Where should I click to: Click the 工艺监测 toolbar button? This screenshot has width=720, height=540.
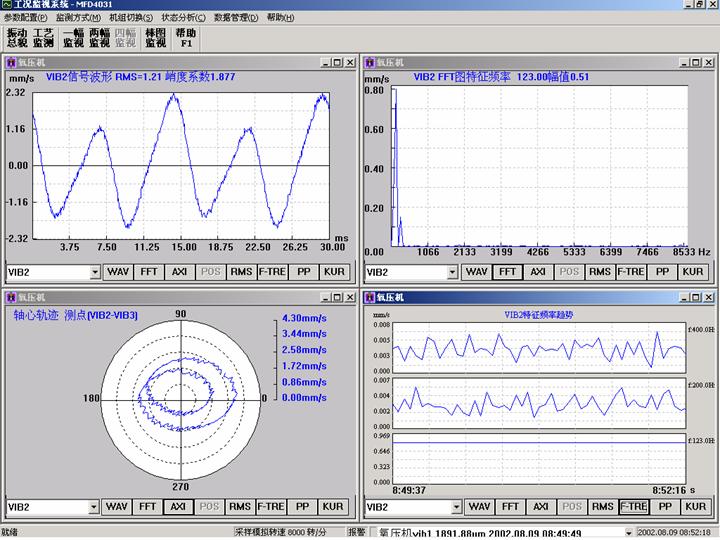[x=43, y=37]
